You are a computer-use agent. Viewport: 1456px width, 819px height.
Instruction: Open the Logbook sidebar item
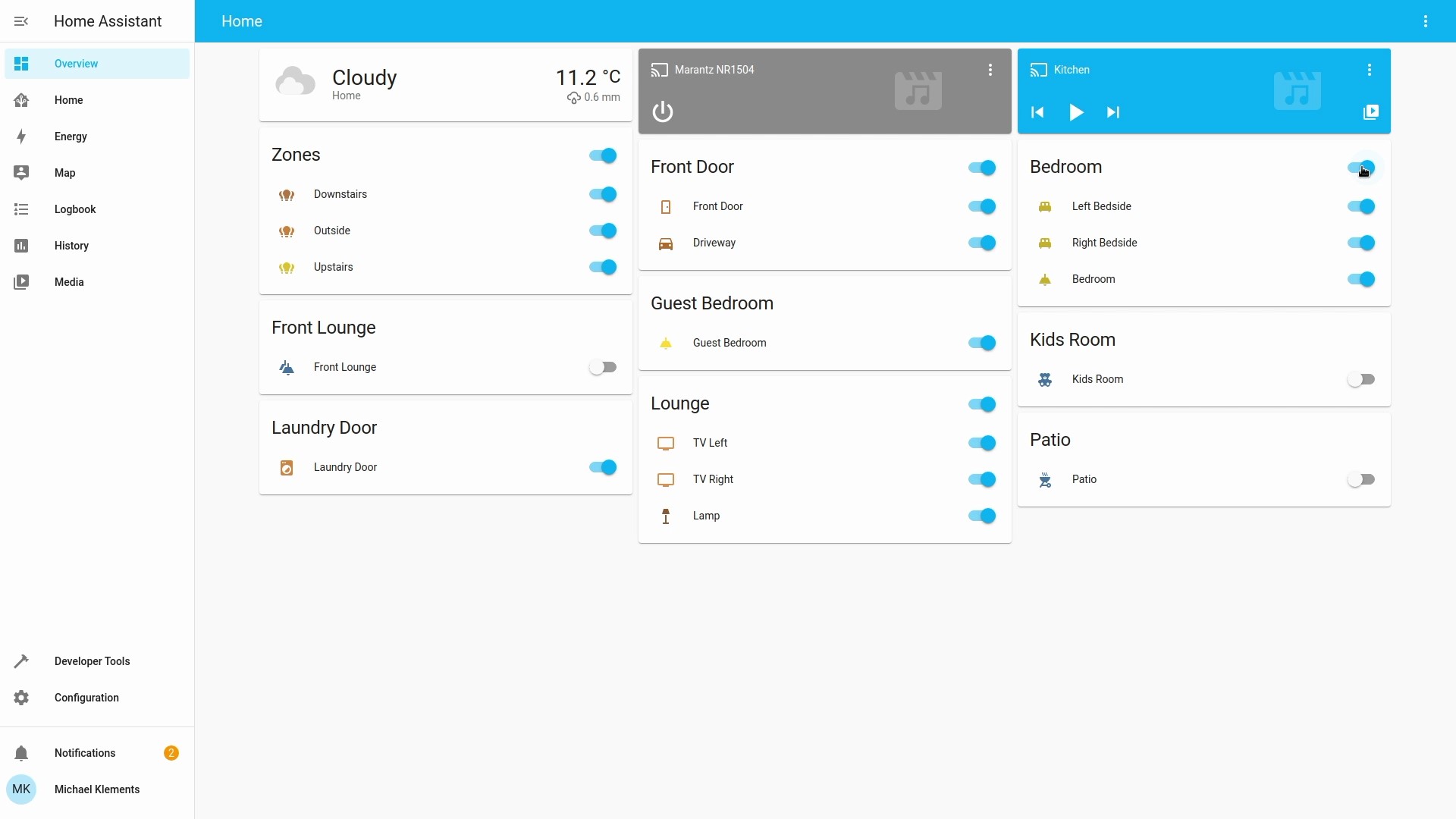pyautogui.click(x=75, y=209)
